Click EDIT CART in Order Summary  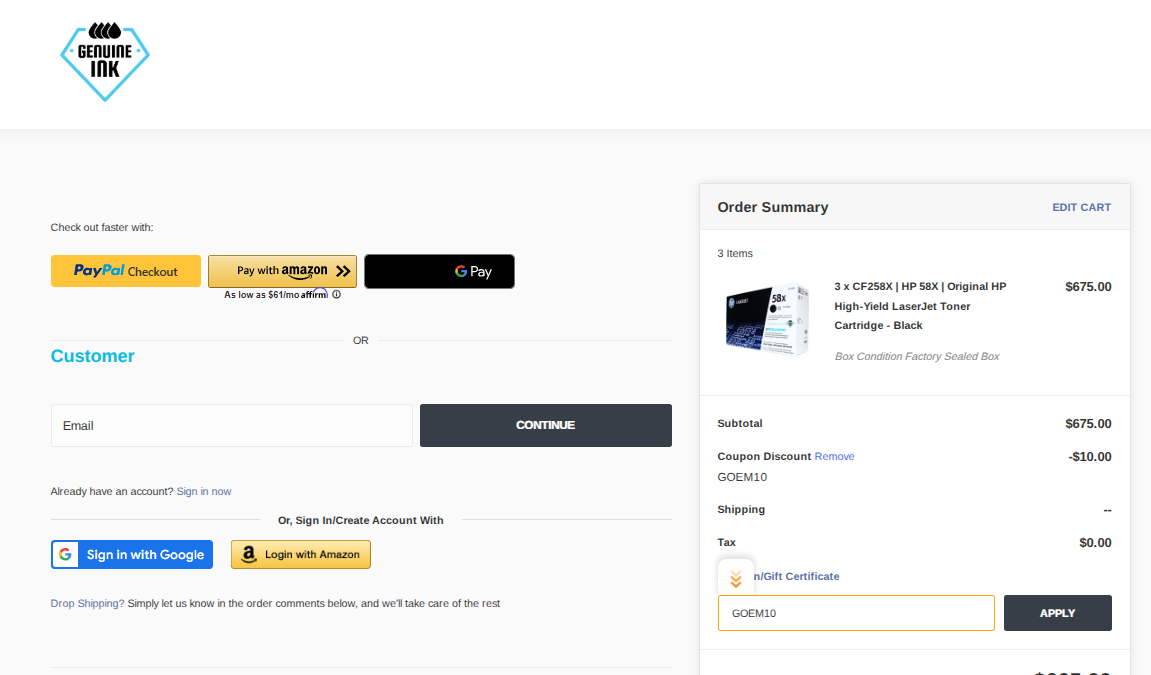point(1081,207)
